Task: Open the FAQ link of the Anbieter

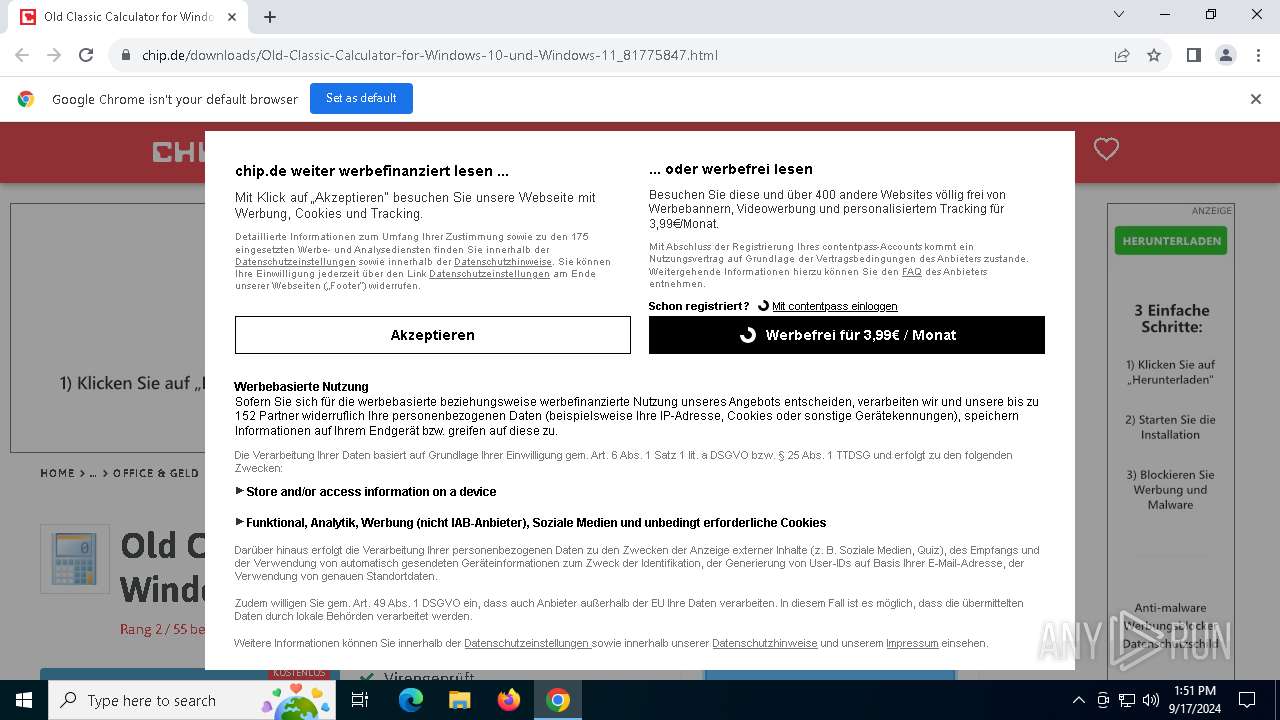Action: coord(911,271)
